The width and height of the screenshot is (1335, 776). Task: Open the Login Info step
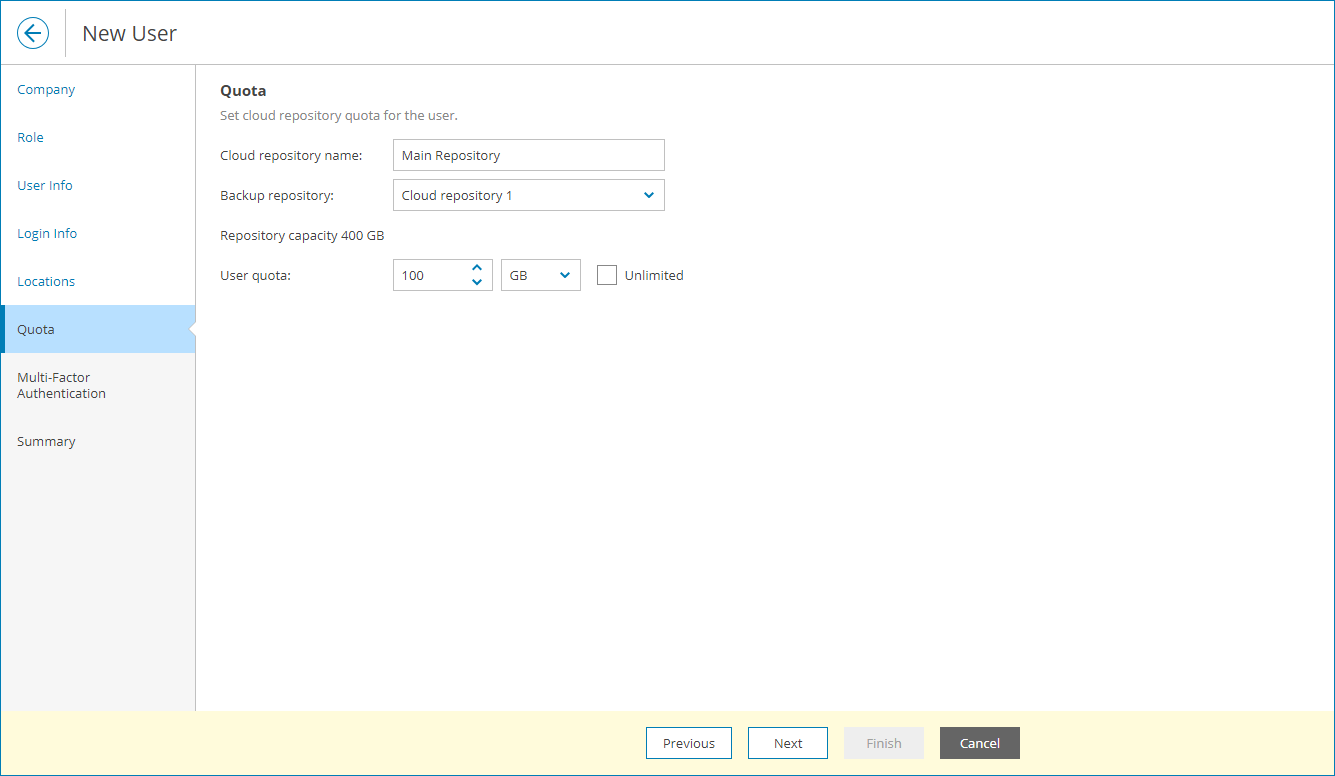[47, 233]
